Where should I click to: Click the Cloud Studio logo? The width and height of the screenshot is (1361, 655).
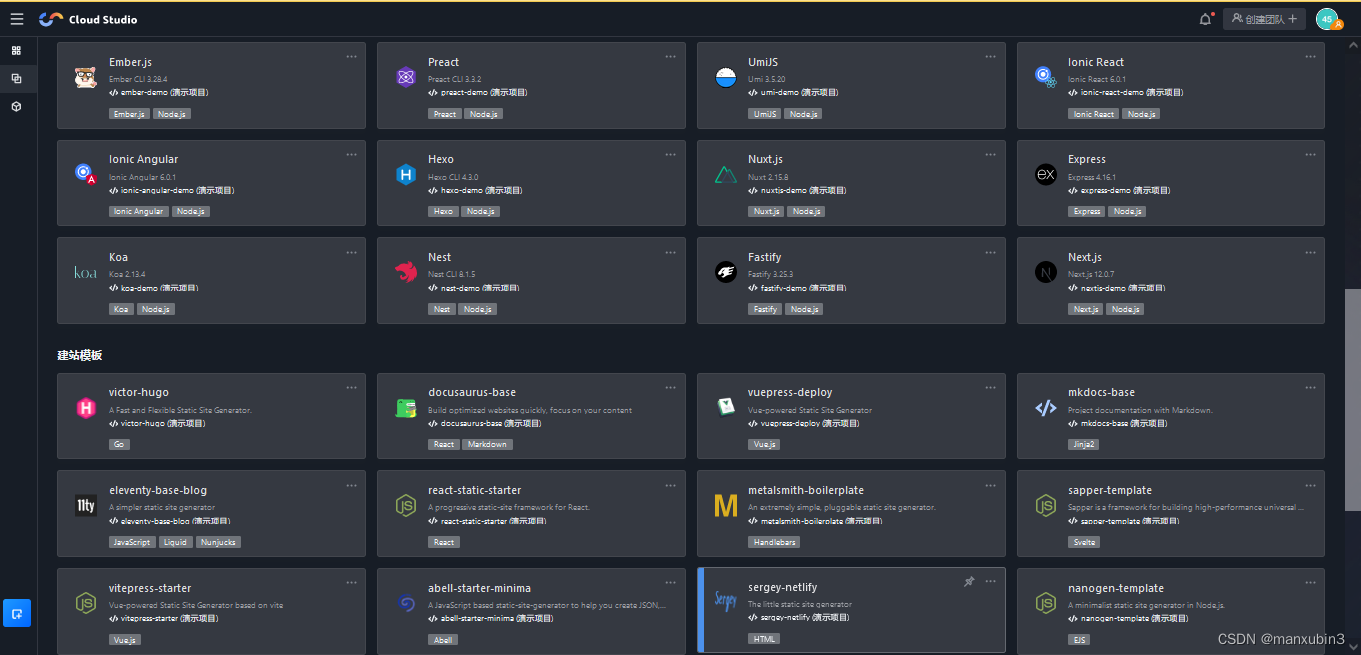pyautogui.click(x=88, y=19)
